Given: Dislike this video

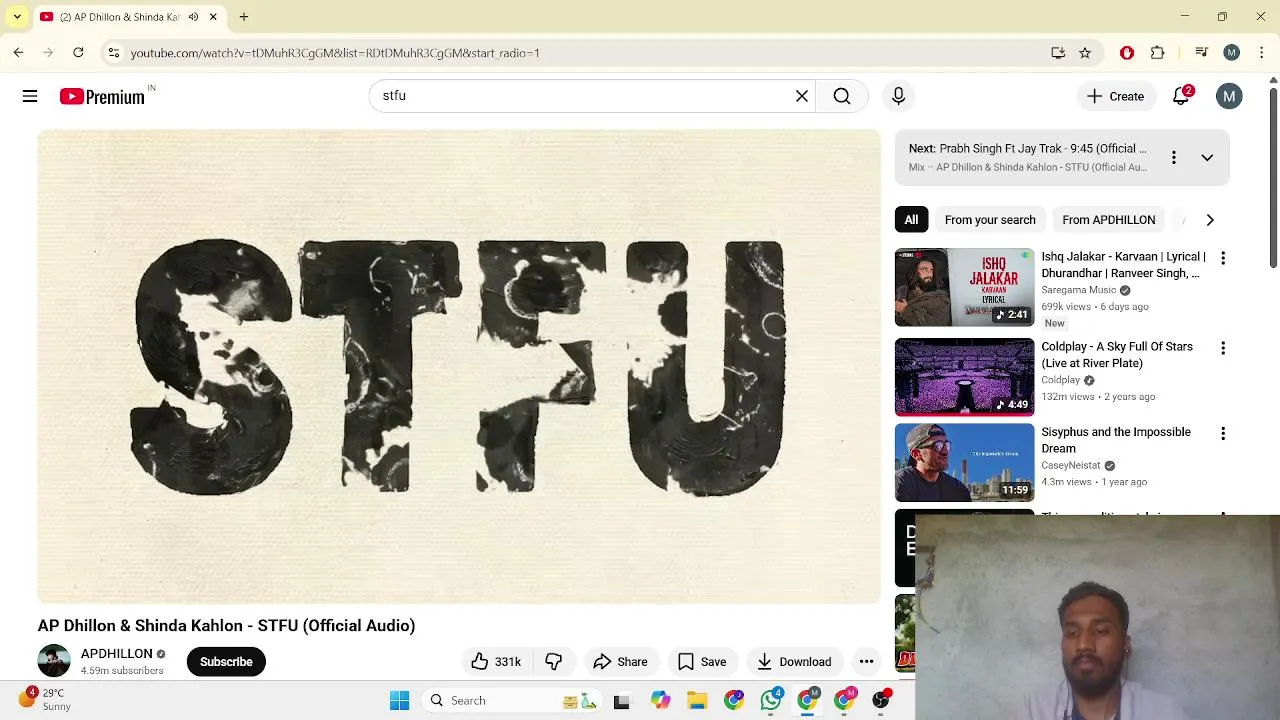Looking at the screenshot, I should pos(553,662).
